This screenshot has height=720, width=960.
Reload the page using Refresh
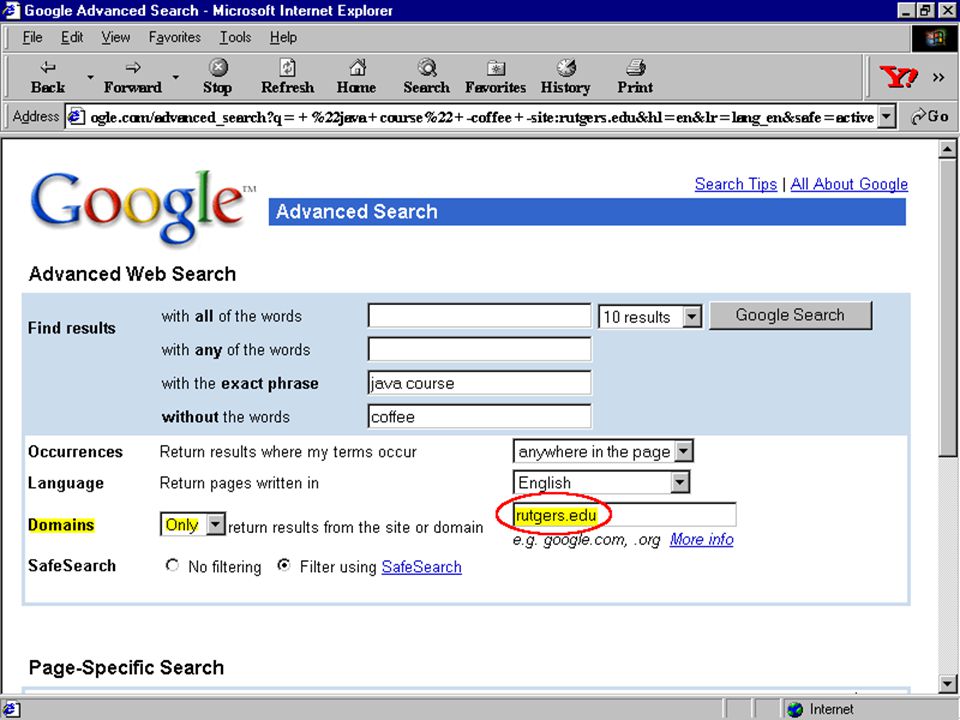(x=287, y=77)
